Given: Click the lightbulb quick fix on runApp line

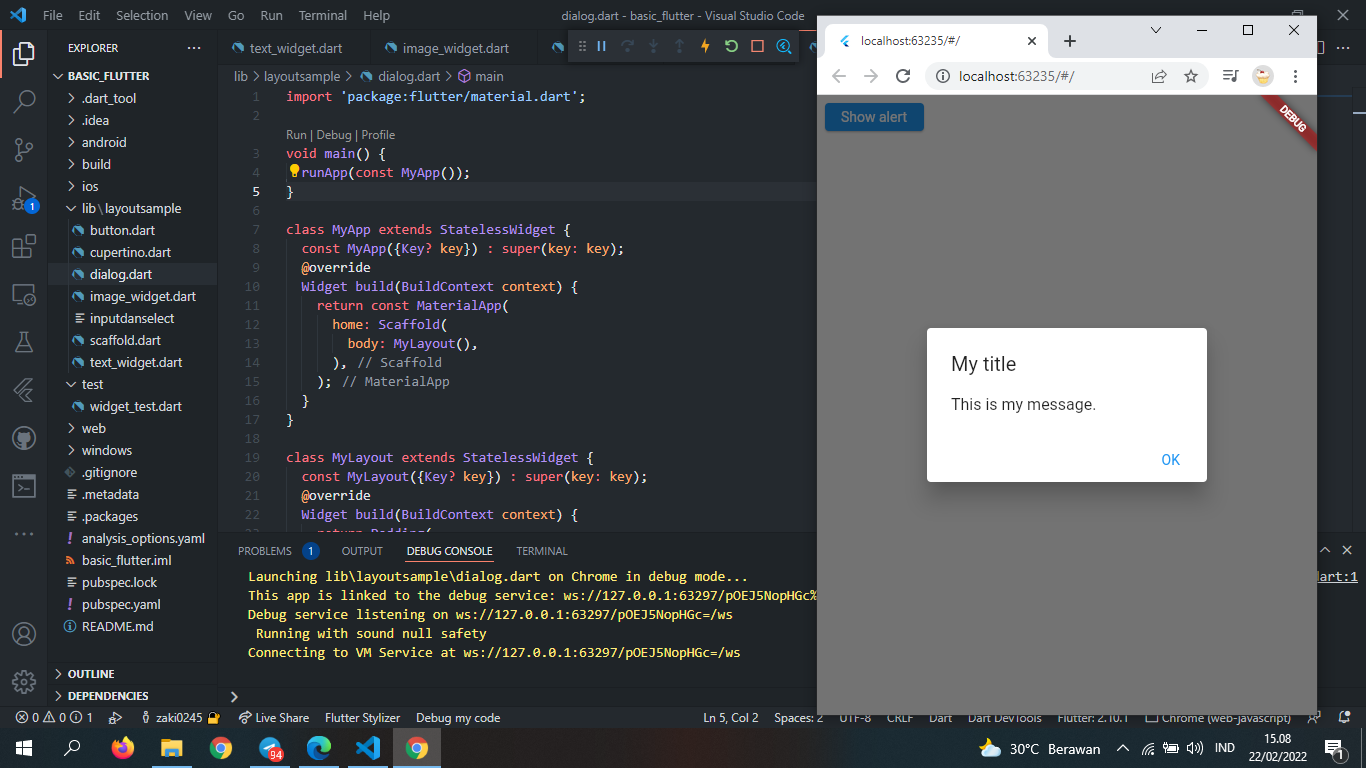Looking at the screenshot, I should point(293,172).
